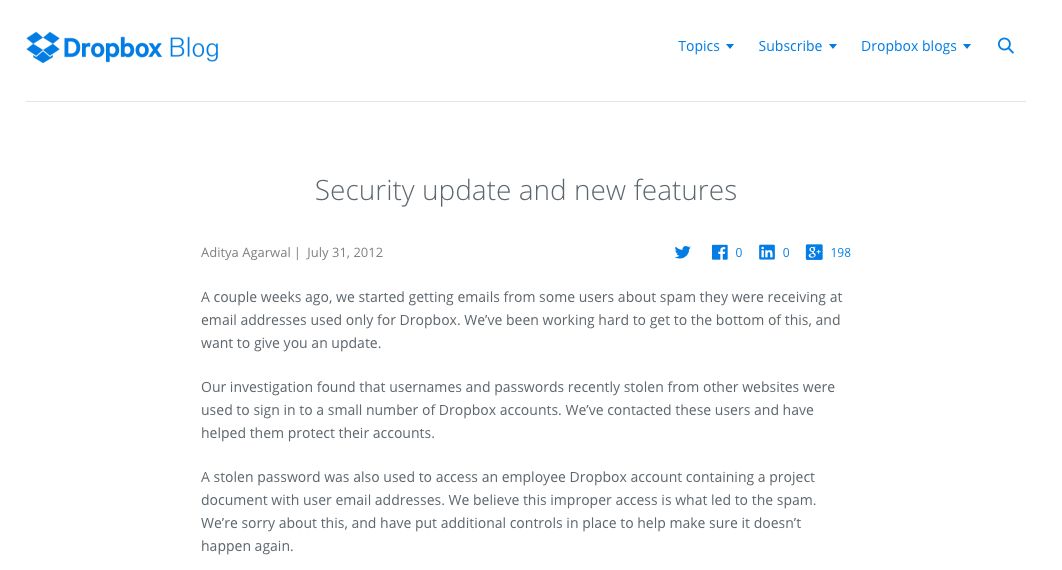Click the paragraph starting 'Our investigation found'
Screen dimensions: 1062x570
click(518, 410)
